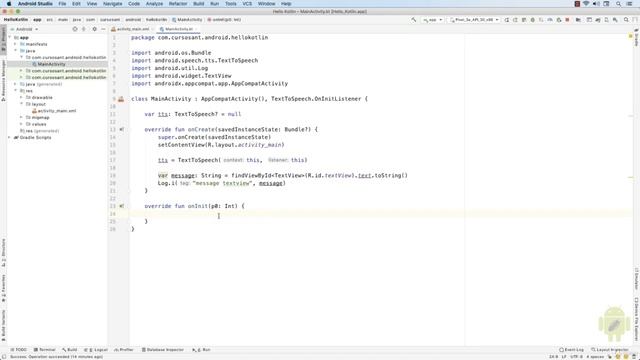
Task: Click the HelloKotlin breadcrumb in navigation bar
Action: click(16, 20)
